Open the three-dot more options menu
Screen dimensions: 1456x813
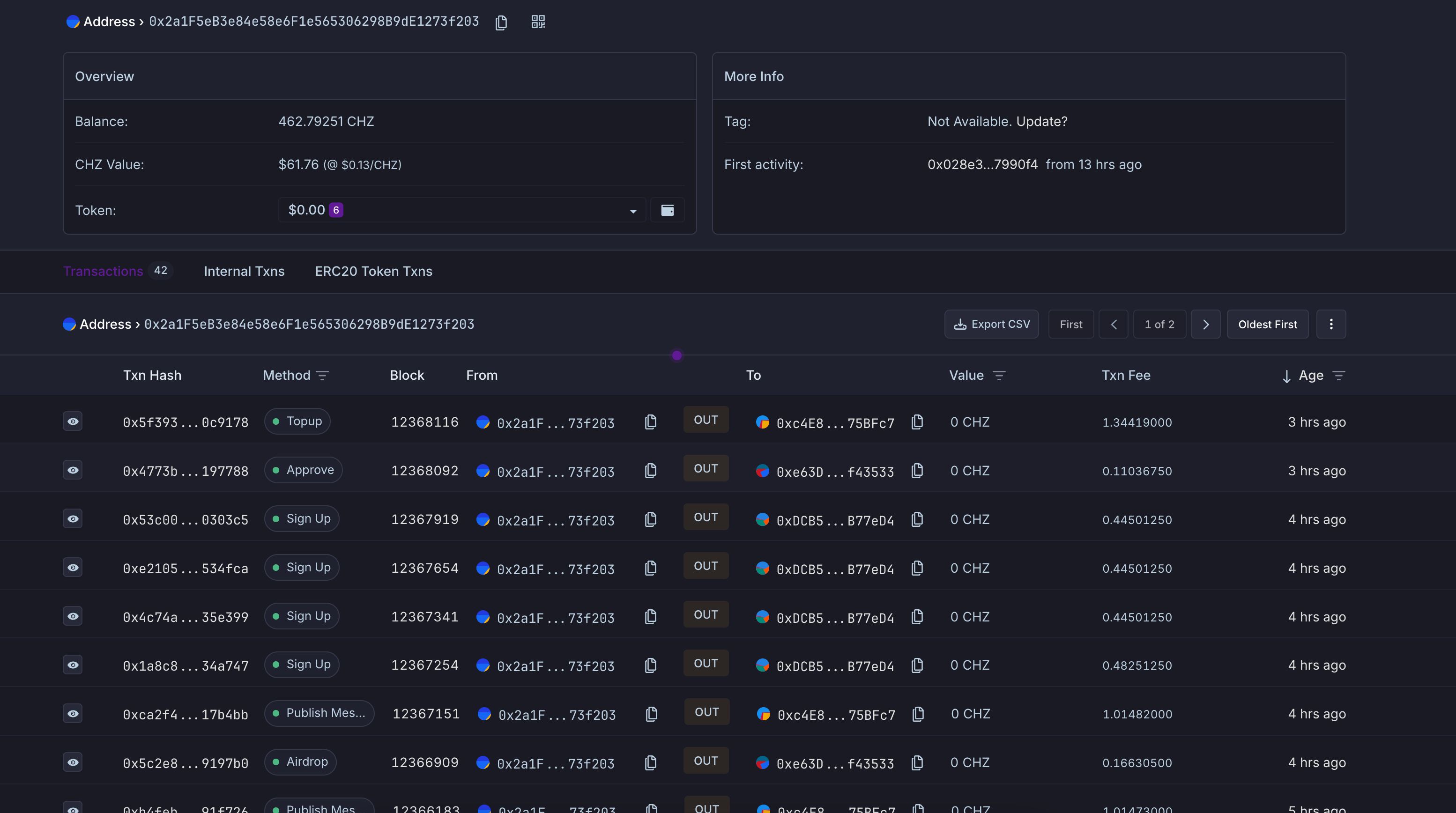pos(1331,324)
